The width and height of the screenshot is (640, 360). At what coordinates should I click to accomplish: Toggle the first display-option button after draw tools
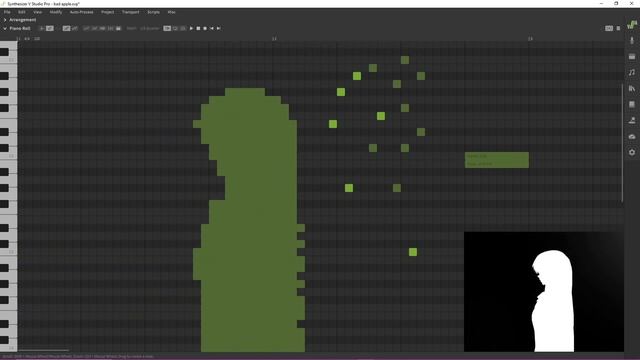coord(86,28)
